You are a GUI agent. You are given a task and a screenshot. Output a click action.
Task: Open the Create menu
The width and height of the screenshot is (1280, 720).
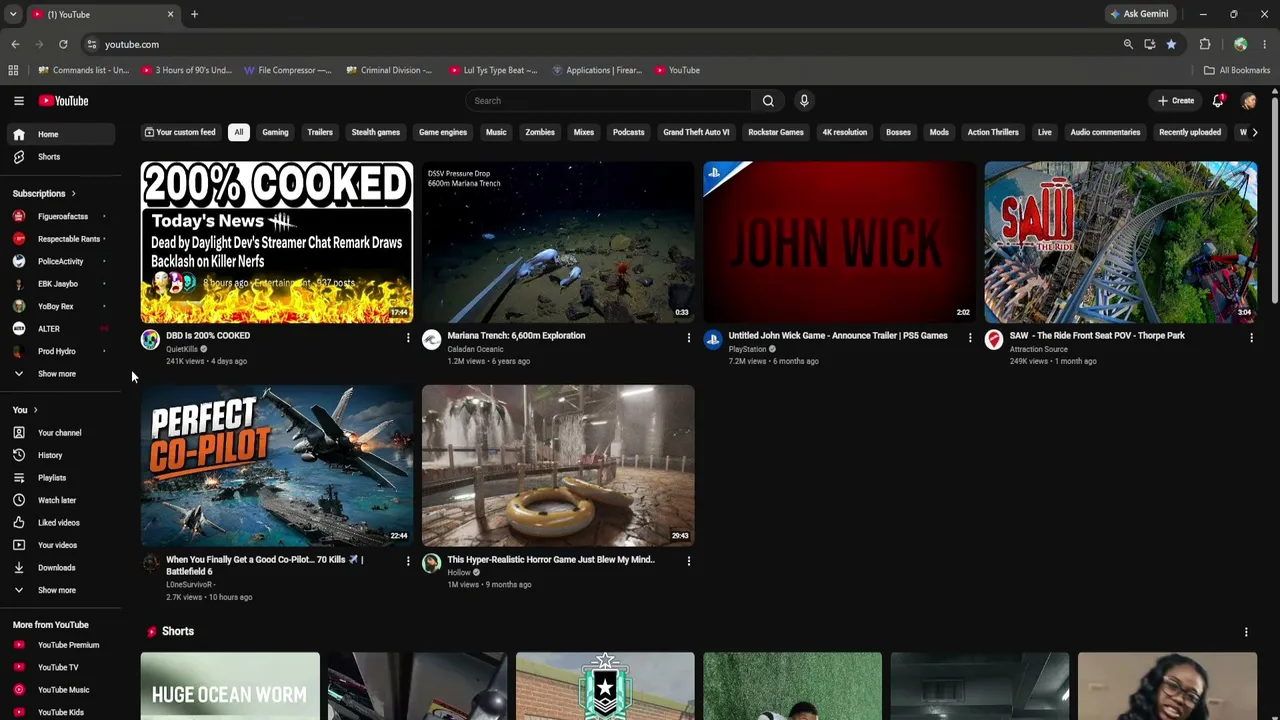pos(1176,101)
